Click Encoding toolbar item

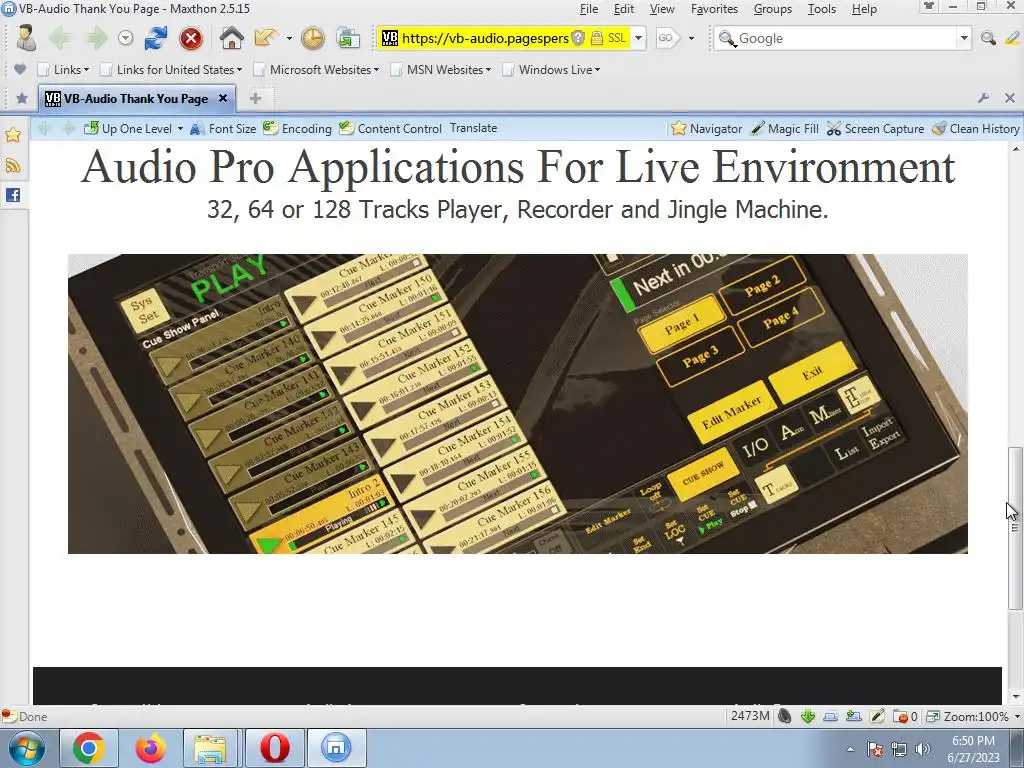pyautogui.click(x=297, y=129)
